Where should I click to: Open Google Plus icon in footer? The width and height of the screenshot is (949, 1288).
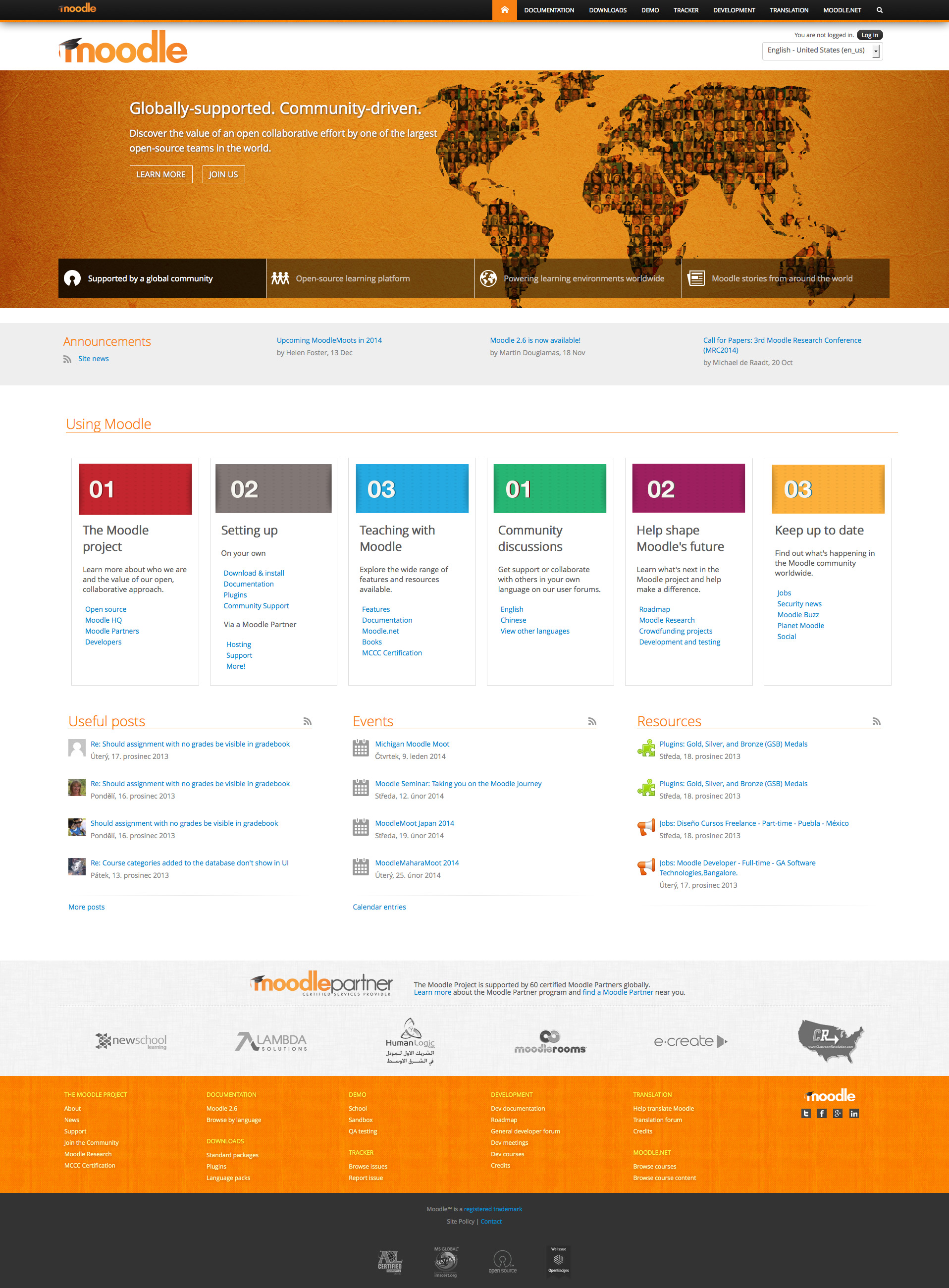point(838,1113)
